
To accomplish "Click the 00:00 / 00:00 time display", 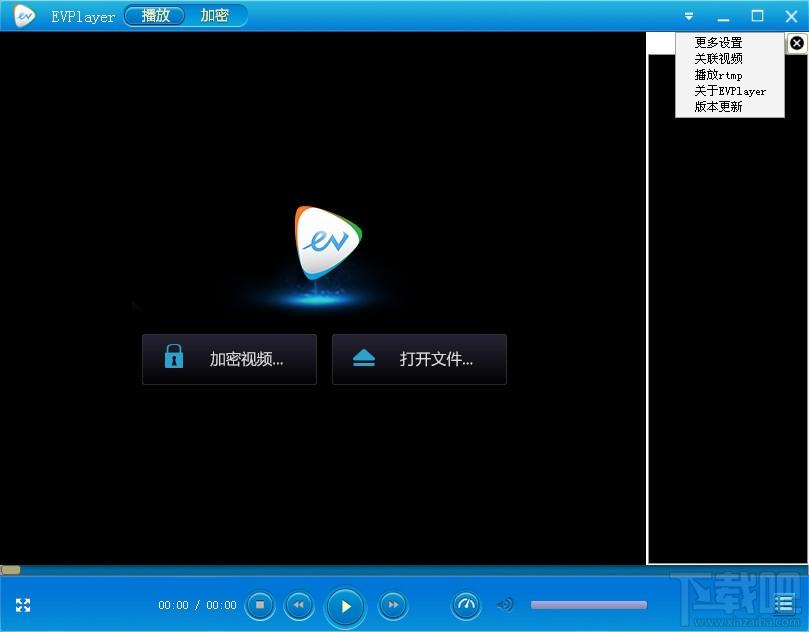I will [x=197, y=605].
